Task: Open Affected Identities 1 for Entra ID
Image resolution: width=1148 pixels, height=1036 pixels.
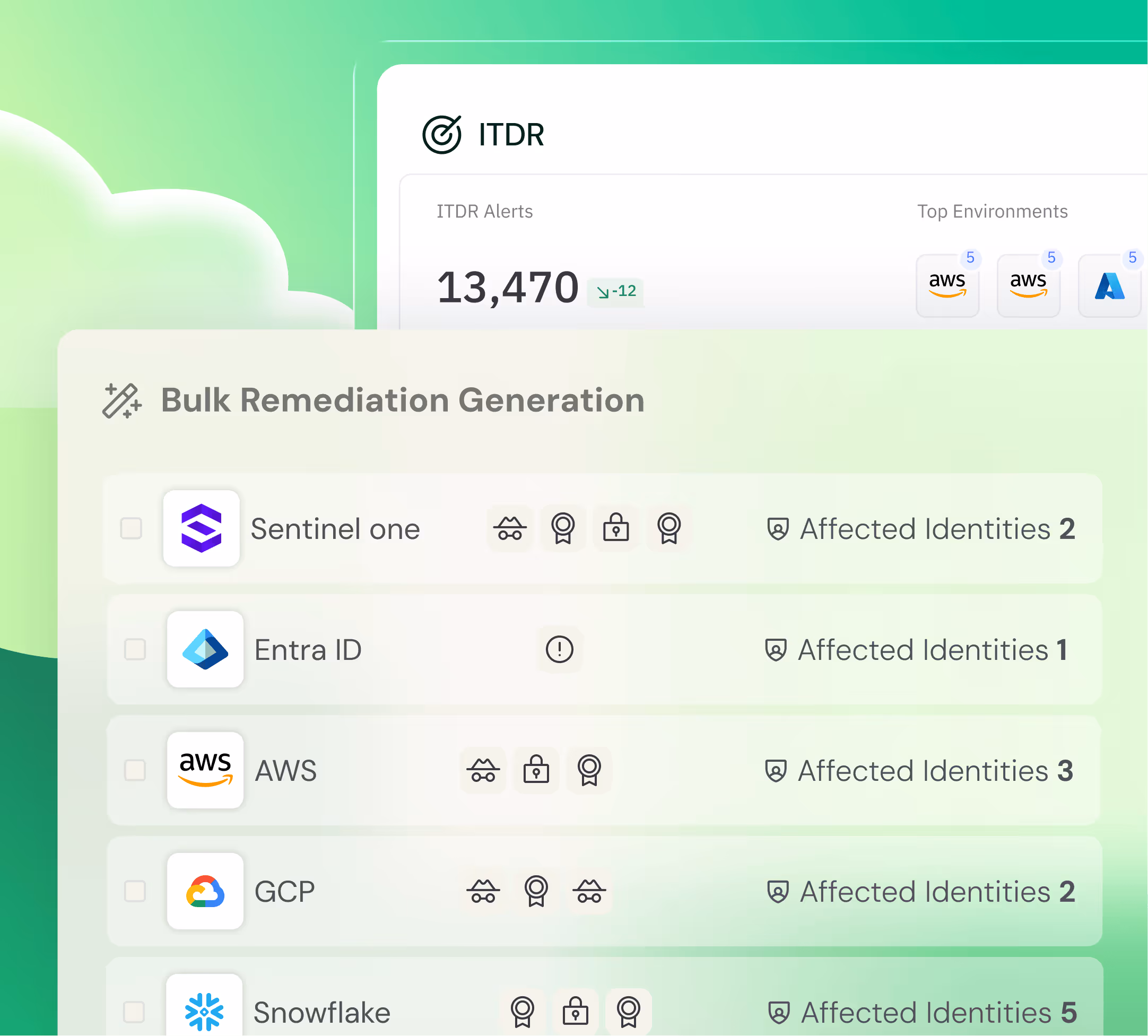Action: pos(916,650)
